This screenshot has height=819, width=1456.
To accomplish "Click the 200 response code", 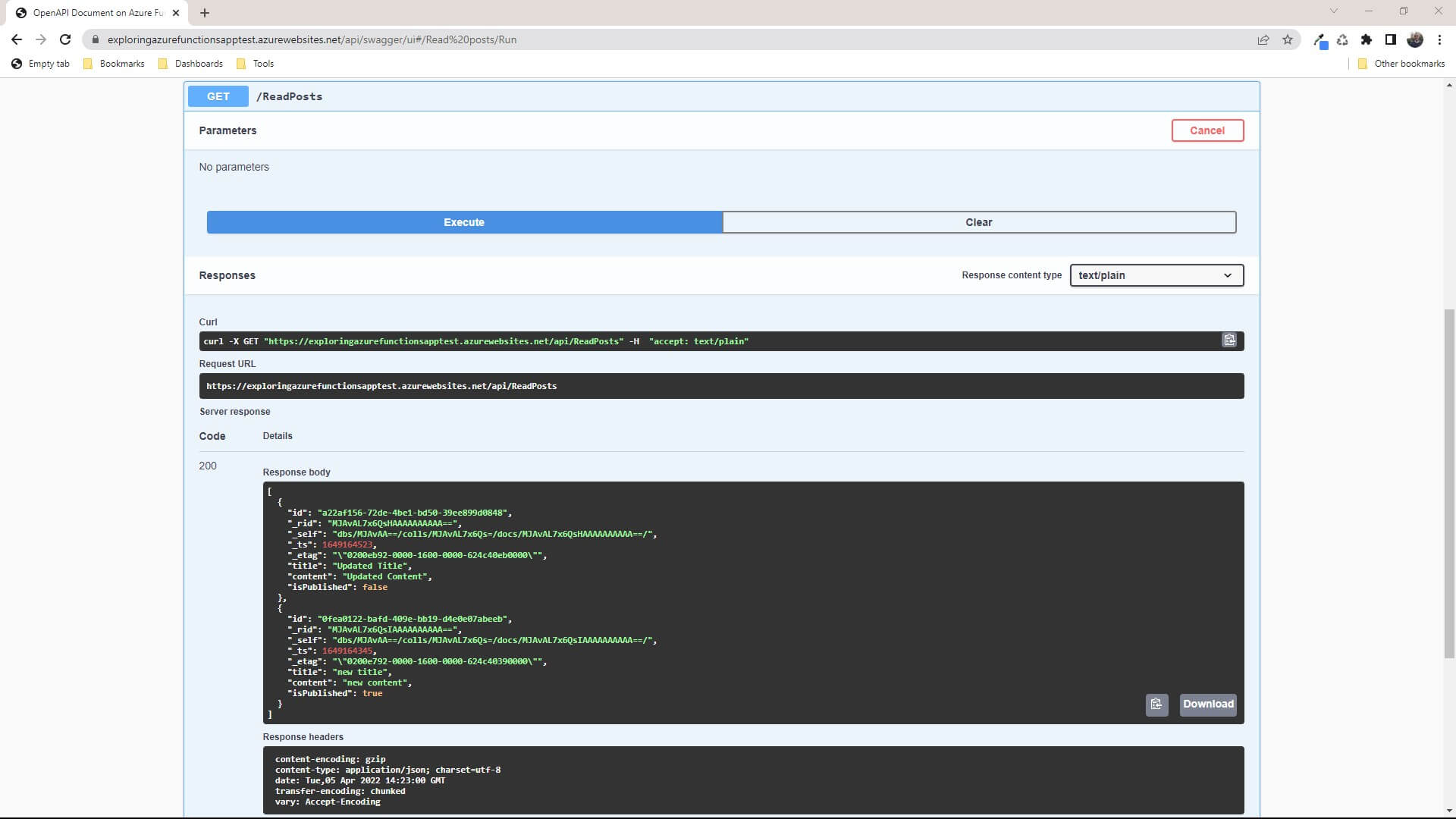I will [x=208, y=466].
